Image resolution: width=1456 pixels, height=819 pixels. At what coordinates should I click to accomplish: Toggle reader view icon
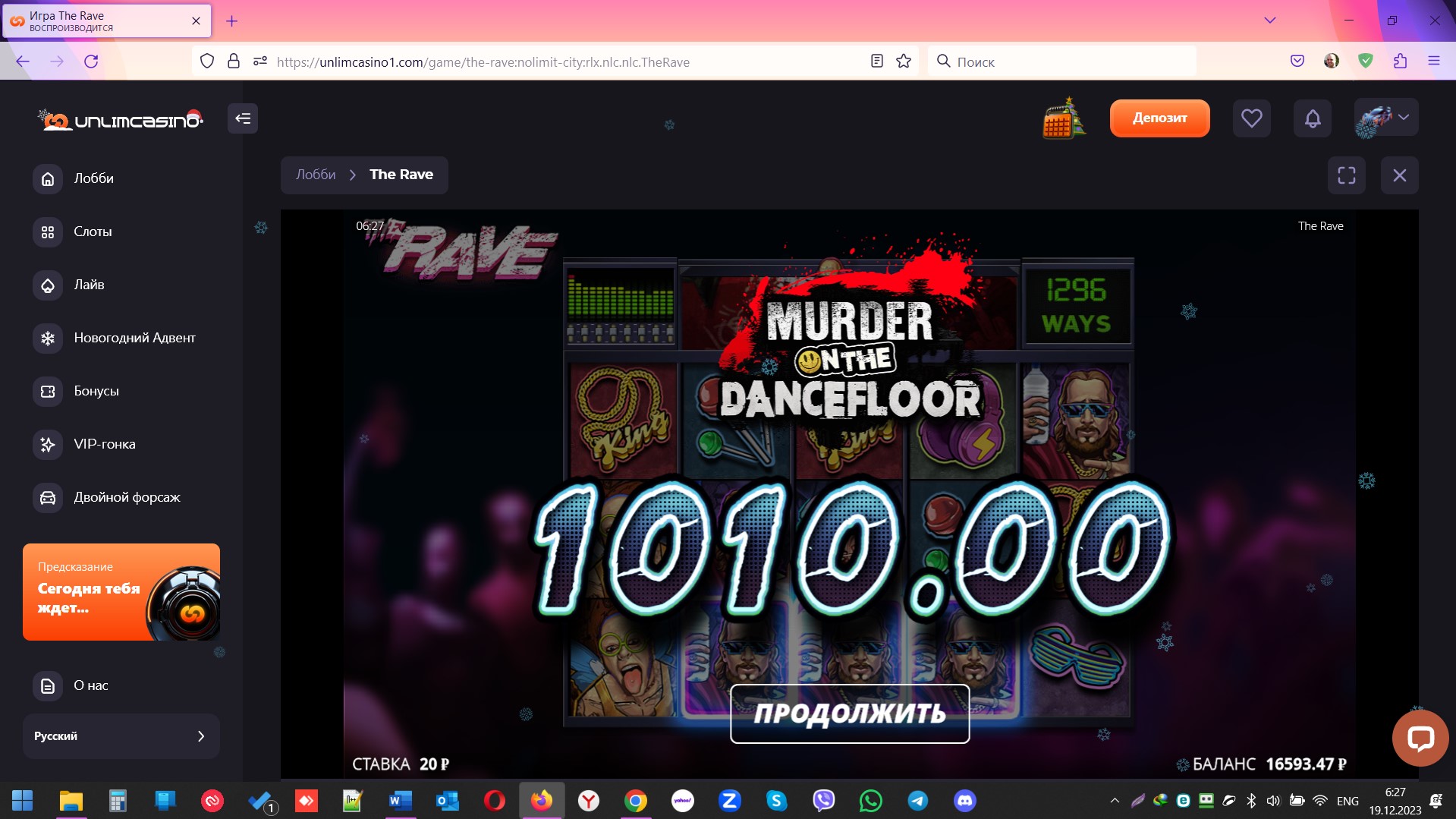click(876, 61)
